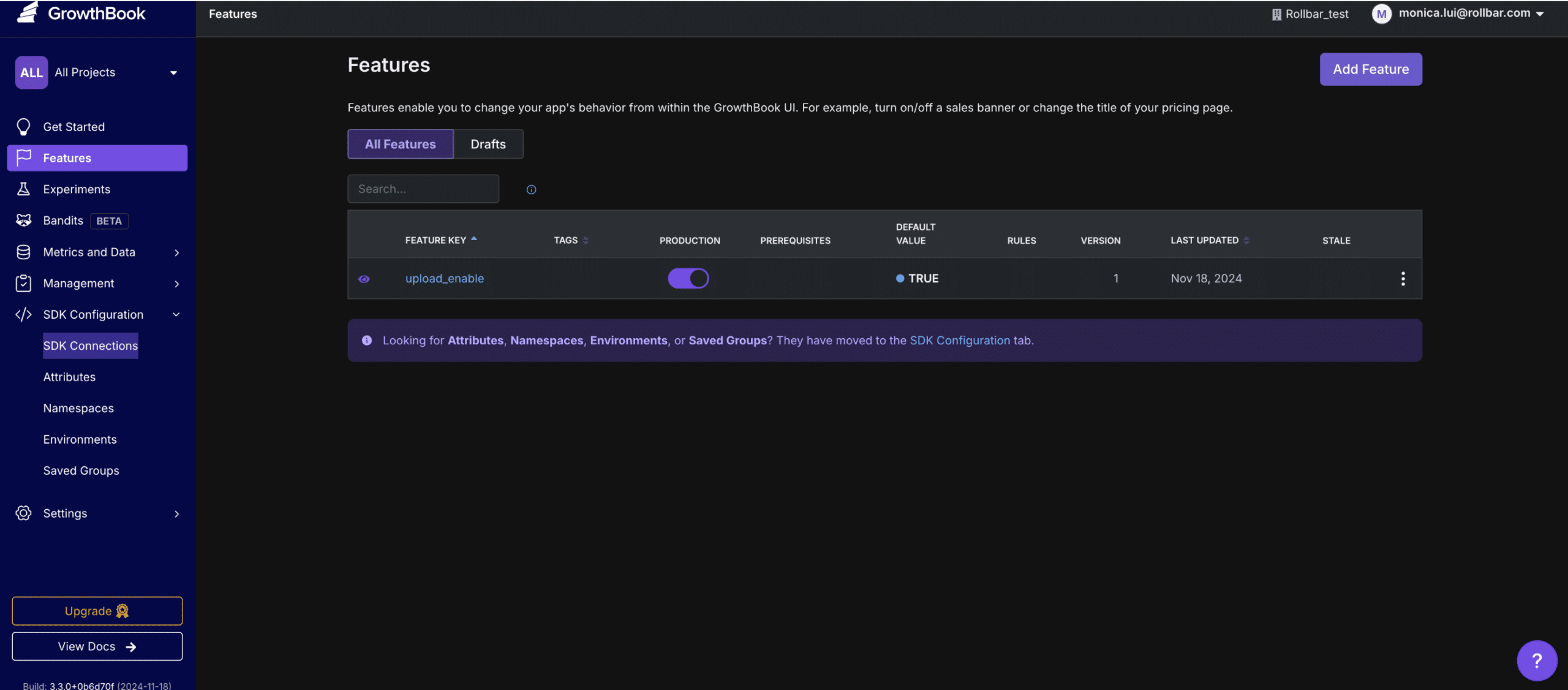Click the Bandits sidebar icon
This screenshot has width=1568, height=690.
click(24, 220)
